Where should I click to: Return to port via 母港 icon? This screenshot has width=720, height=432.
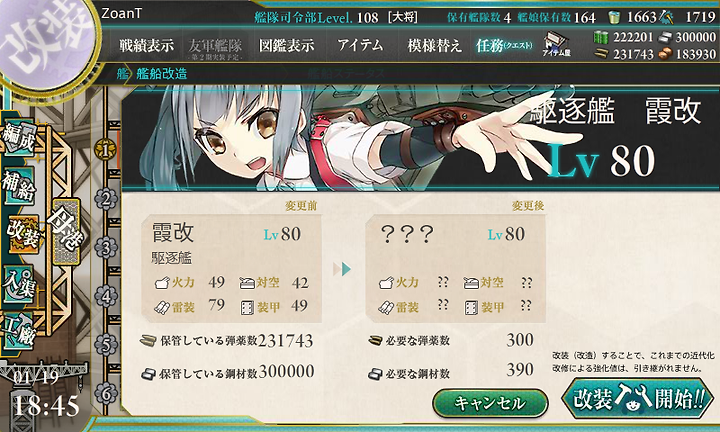tap(66, 231)
